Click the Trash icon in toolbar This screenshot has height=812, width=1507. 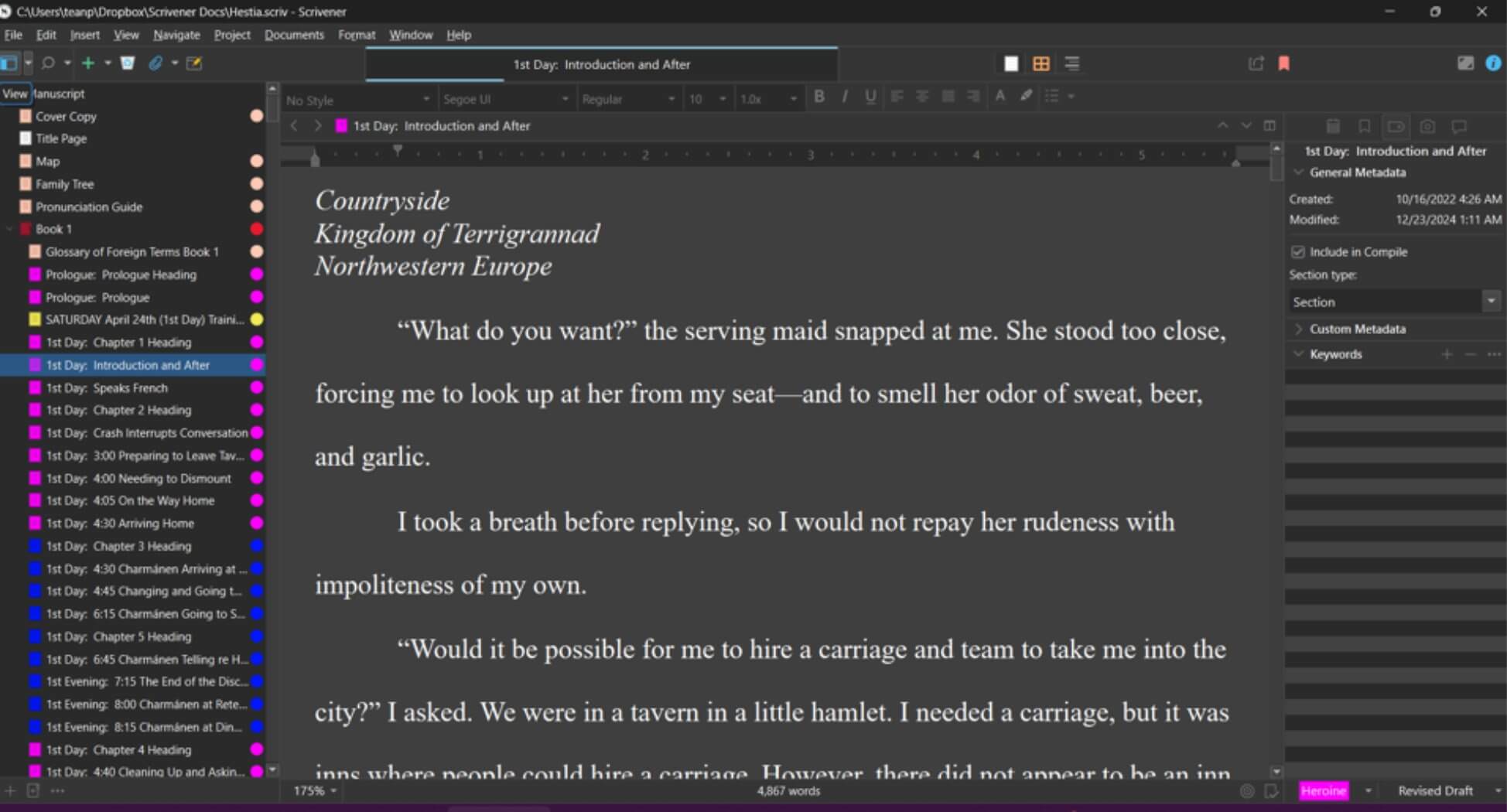tap(128, 63)
